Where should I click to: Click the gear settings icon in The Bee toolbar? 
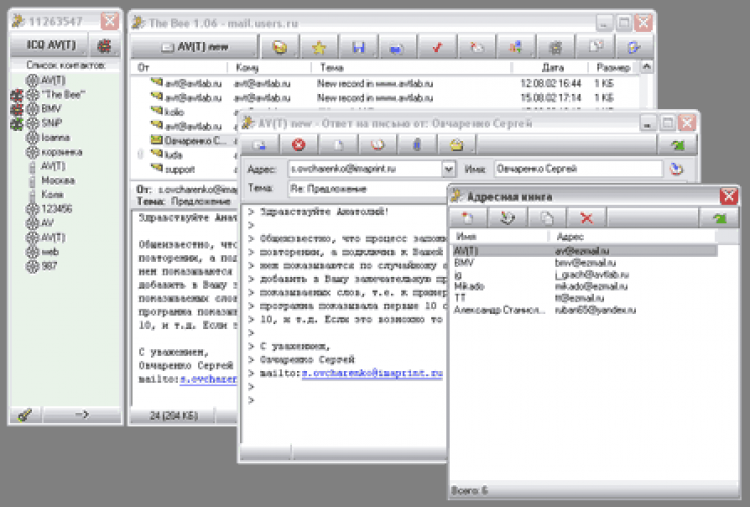555,47
